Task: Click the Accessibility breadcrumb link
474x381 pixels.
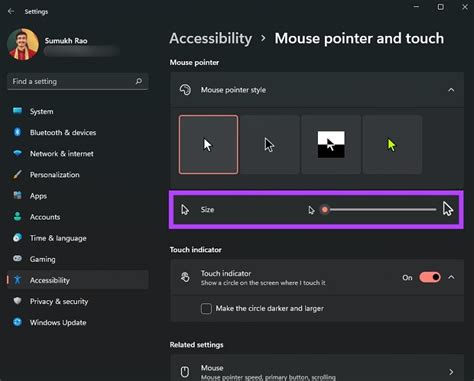Action: pos(211,38)
